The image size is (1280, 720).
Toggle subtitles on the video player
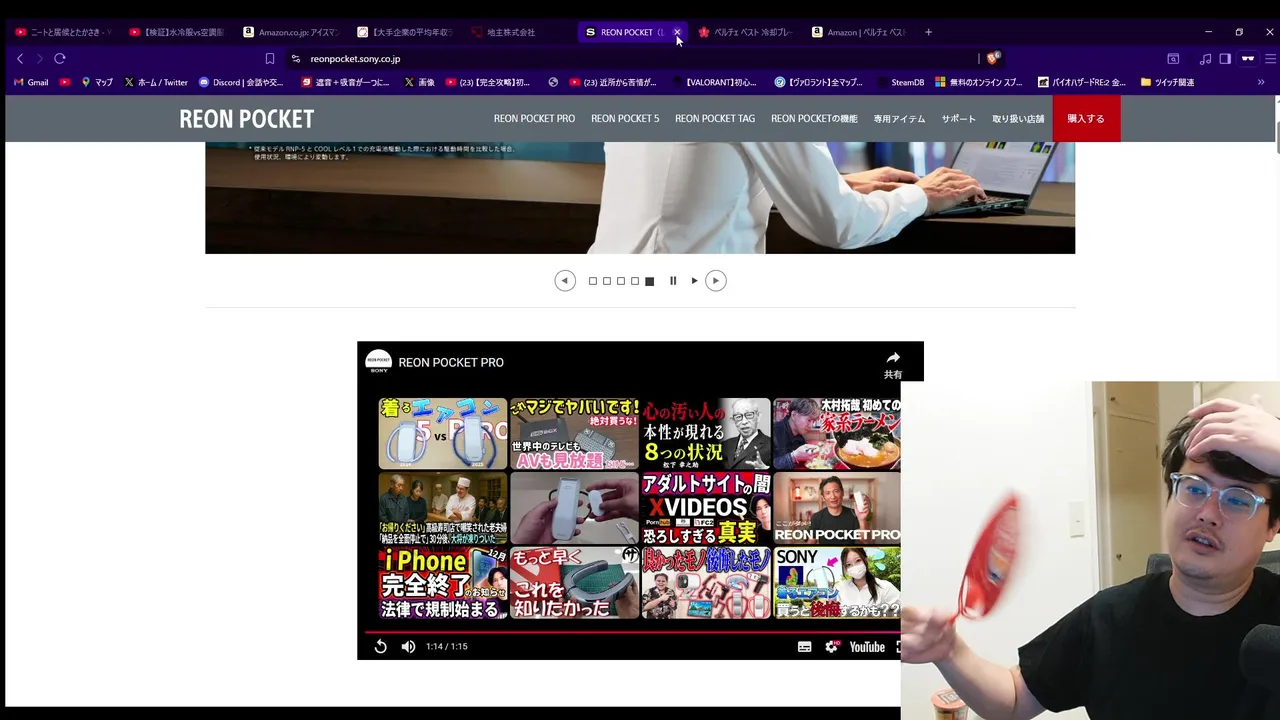(x=804, y=647)
